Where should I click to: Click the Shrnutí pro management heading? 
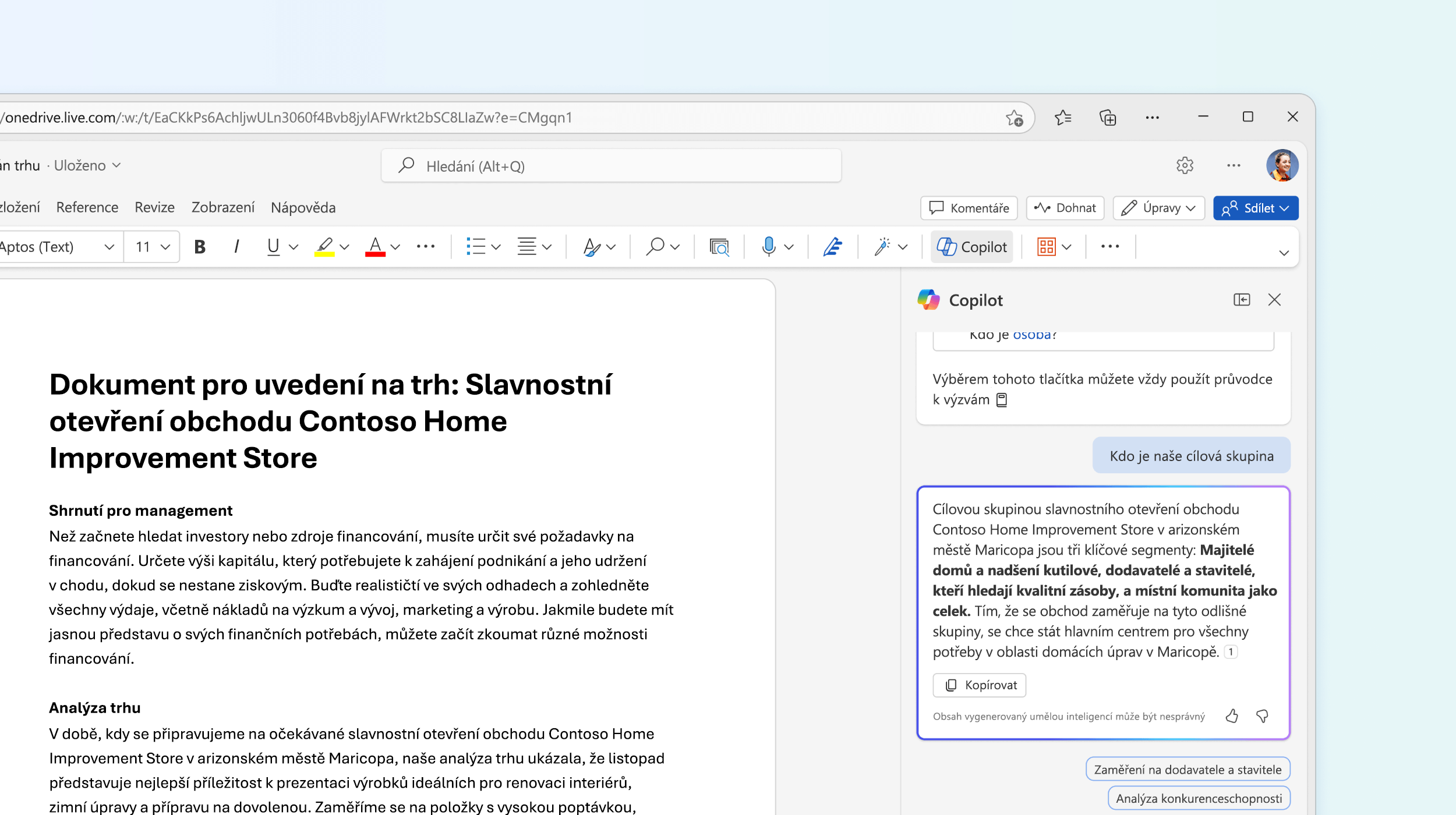click(x=140, y=511)
